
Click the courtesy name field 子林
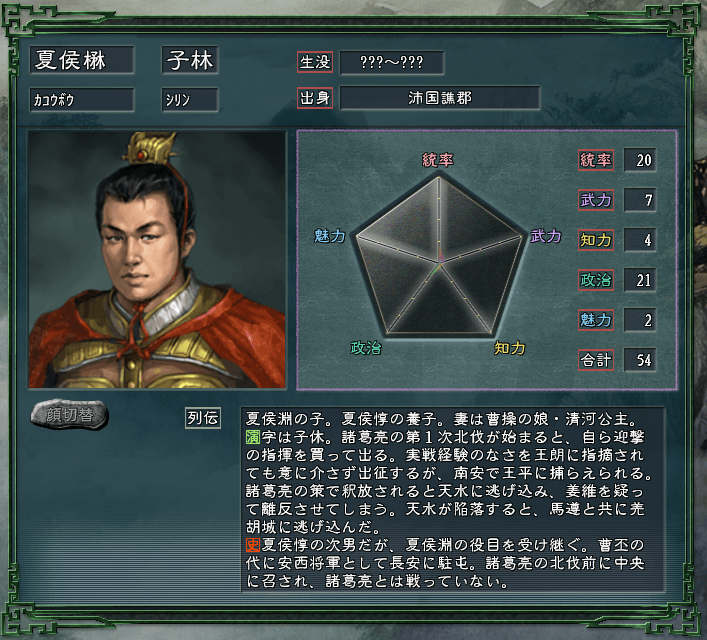tap(190, 60)
